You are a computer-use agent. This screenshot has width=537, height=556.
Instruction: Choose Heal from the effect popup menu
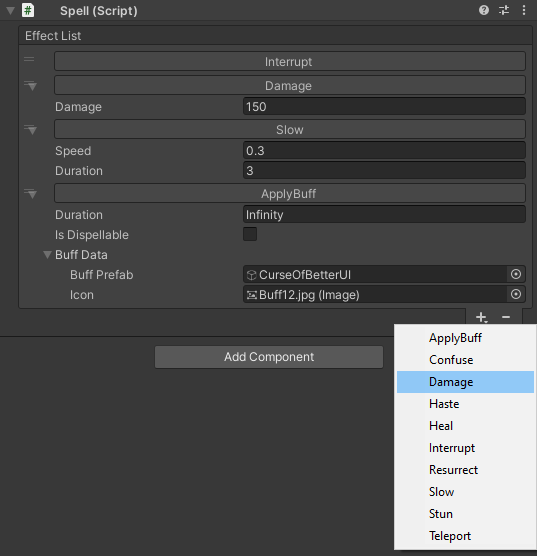(465, 426)
